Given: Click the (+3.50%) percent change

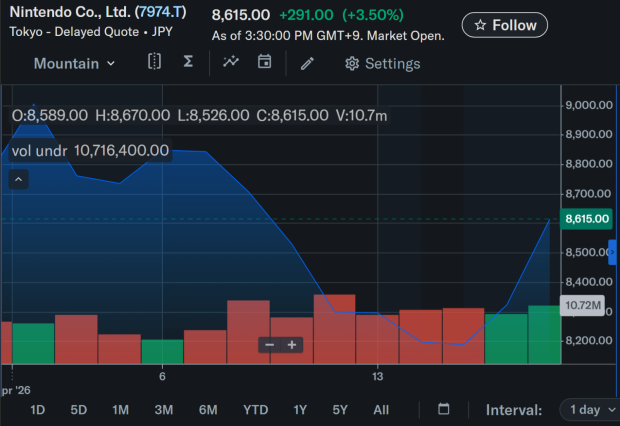Looking at the screenshot, I should tap(373, 15).
